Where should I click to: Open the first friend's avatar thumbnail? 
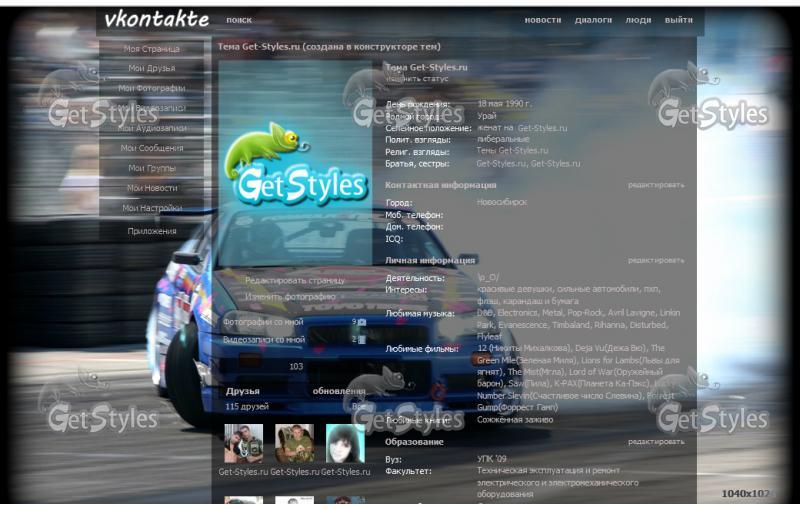(x=243, y=443)
